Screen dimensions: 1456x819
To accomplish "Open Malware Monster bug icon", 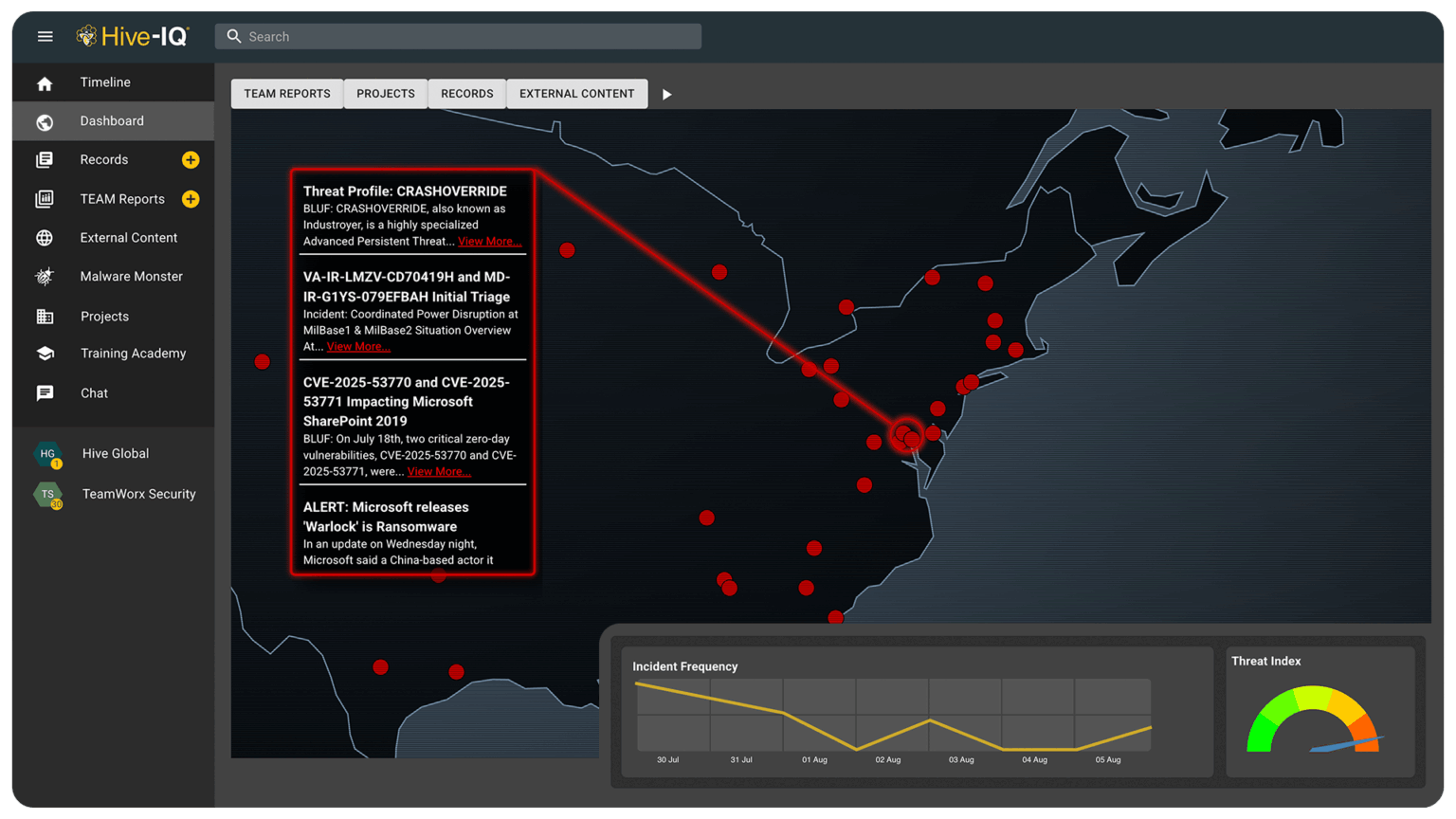I will [45, 277].
